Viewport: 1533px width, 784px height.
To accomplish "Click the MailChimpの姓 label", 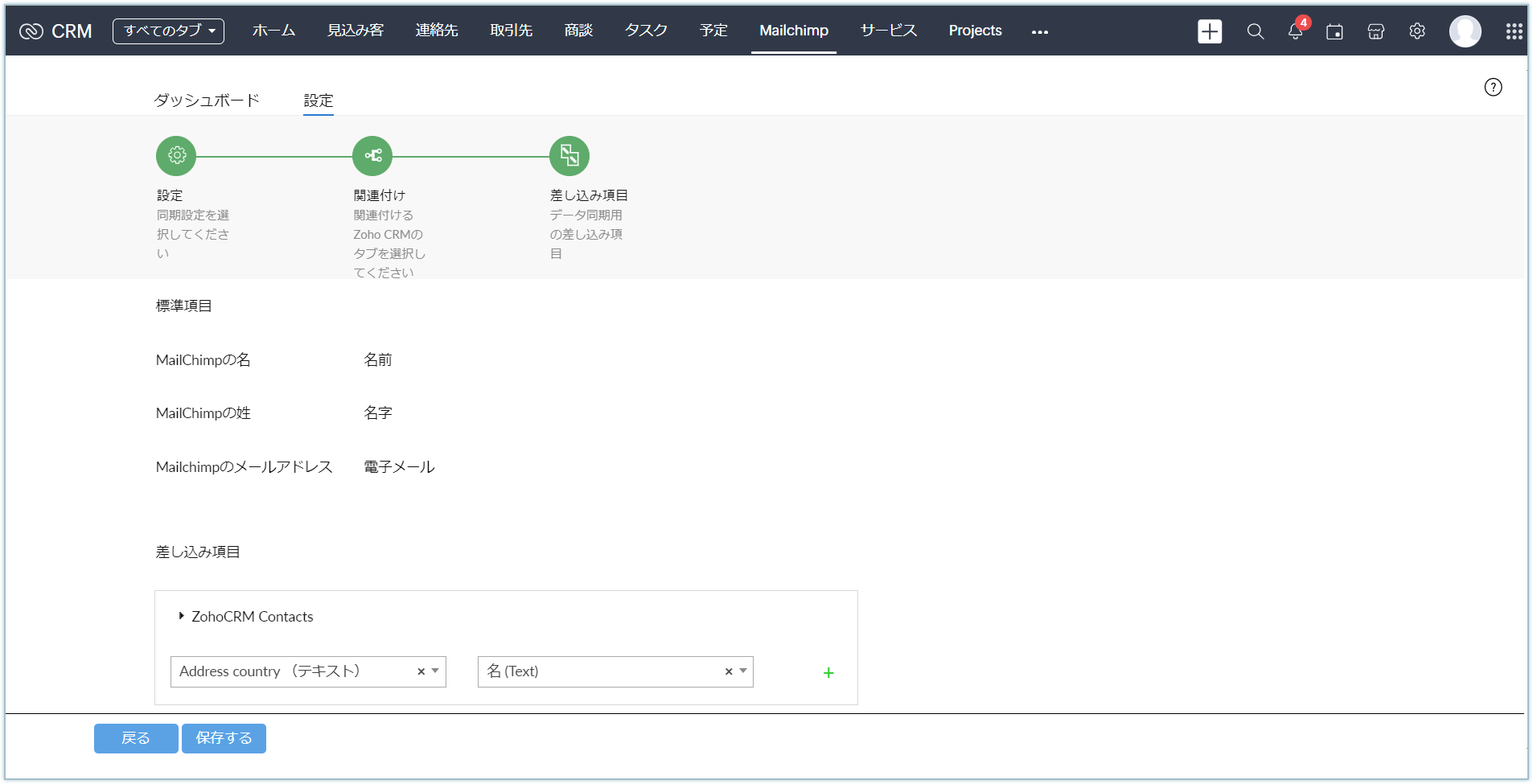I will (x=203, y=413).
